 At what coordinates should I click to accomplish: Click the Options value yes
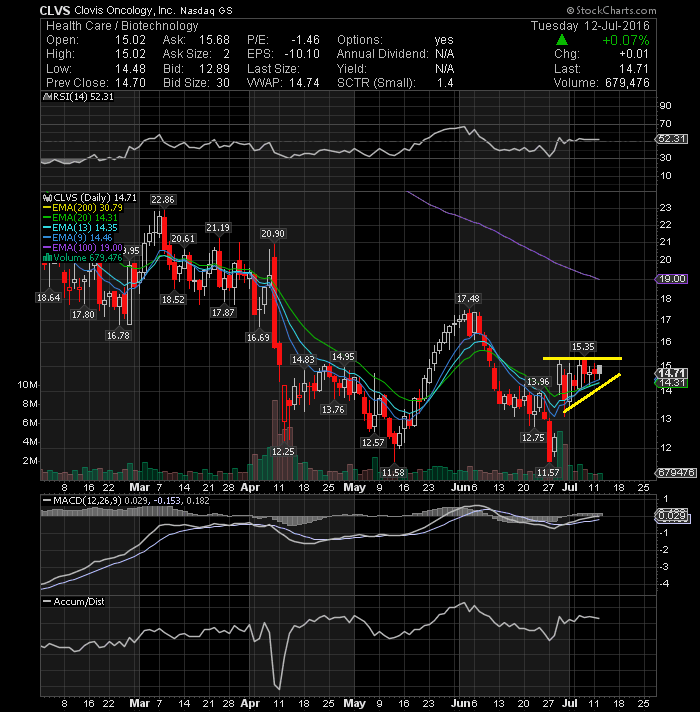pos(444,40)
